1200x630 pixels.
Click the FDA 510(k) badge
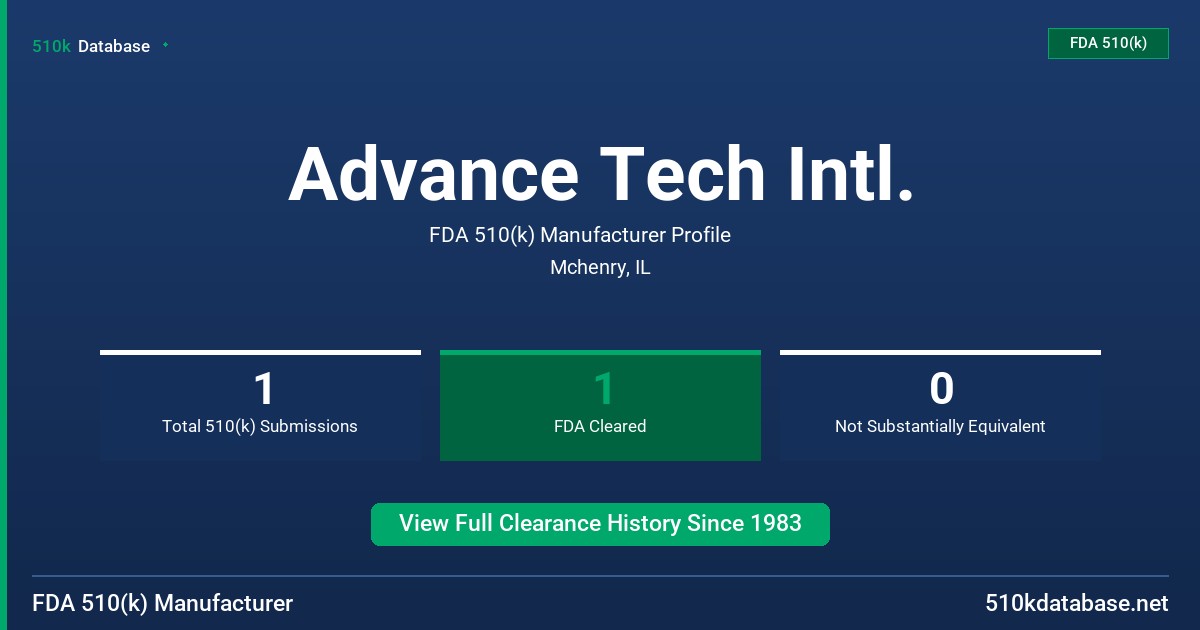[x=1108, y=43]
